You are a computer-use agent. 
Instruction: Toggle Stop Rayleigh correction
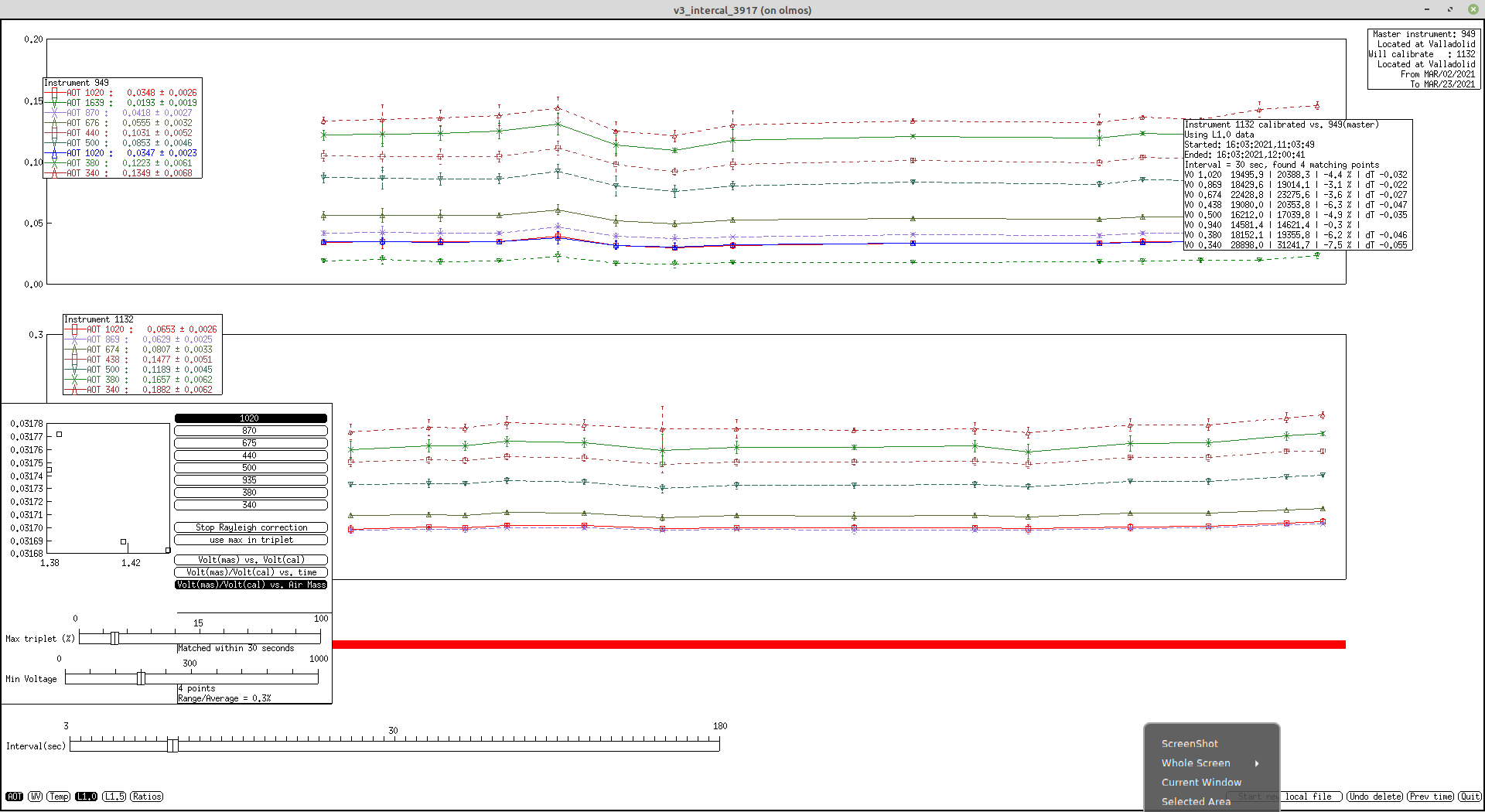[251, 527]
